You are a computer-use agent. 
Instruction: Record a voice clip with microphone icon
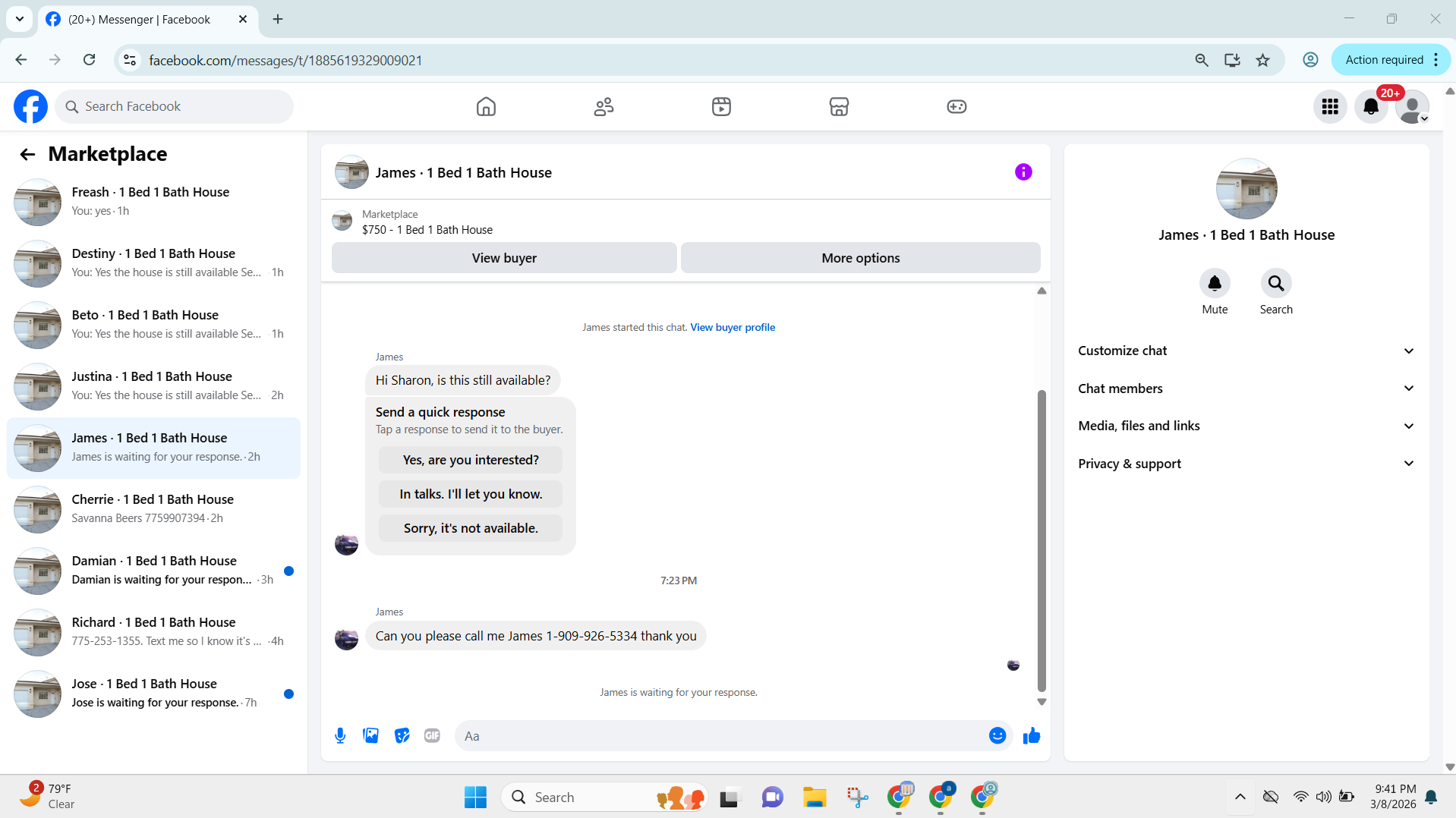340,735
